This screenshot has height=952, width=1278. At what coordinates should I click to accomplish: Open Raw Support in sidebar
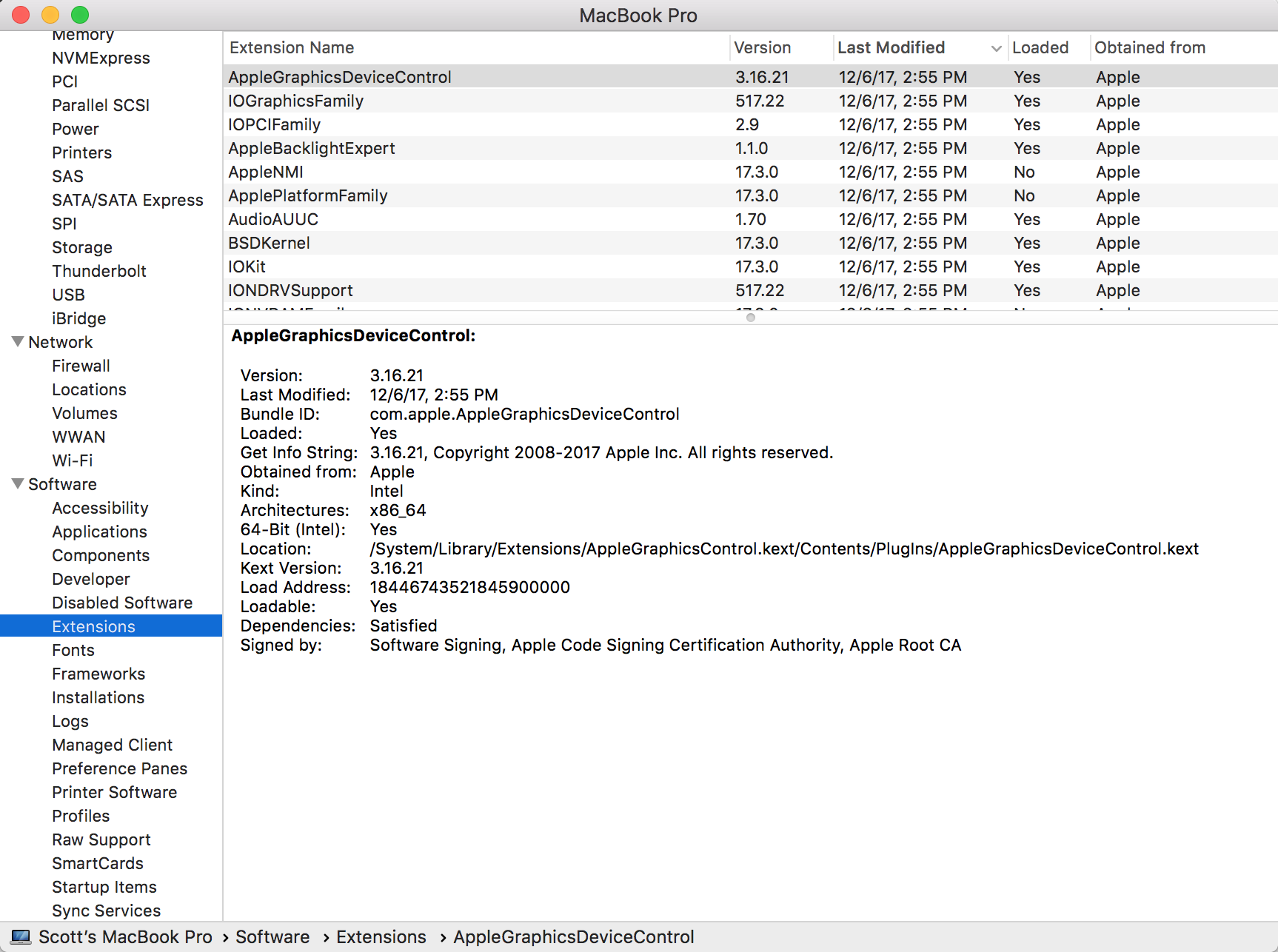tap(101, 839)
